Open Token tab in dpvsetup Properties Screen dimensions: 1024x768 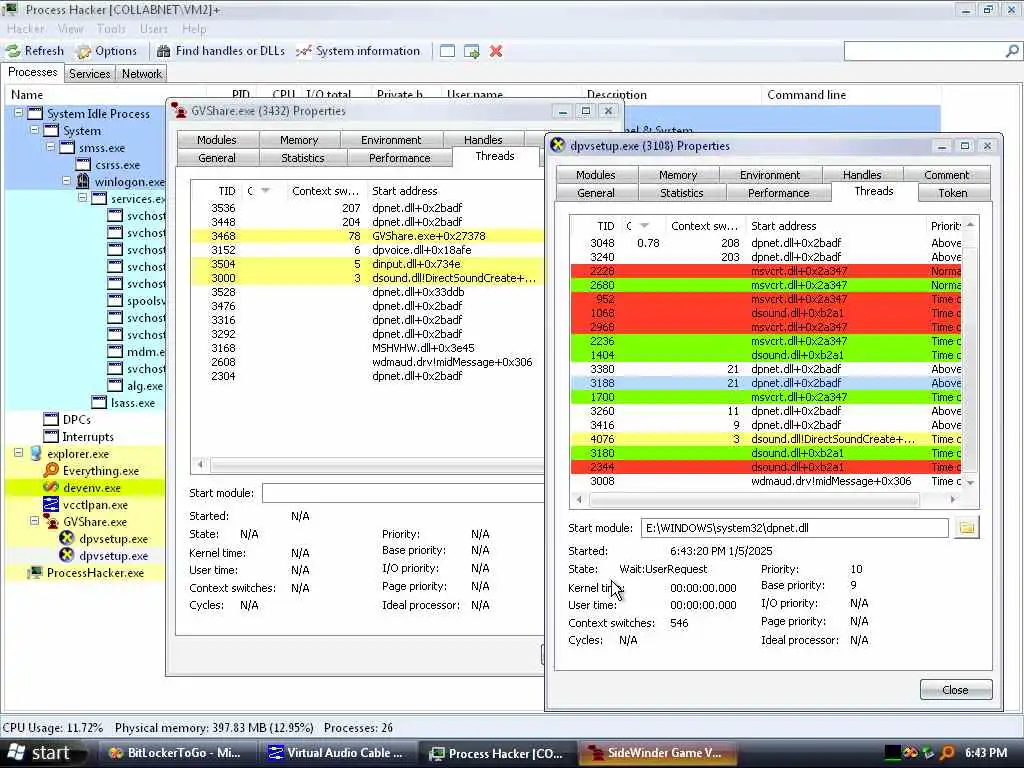click(x=953, y=193)
